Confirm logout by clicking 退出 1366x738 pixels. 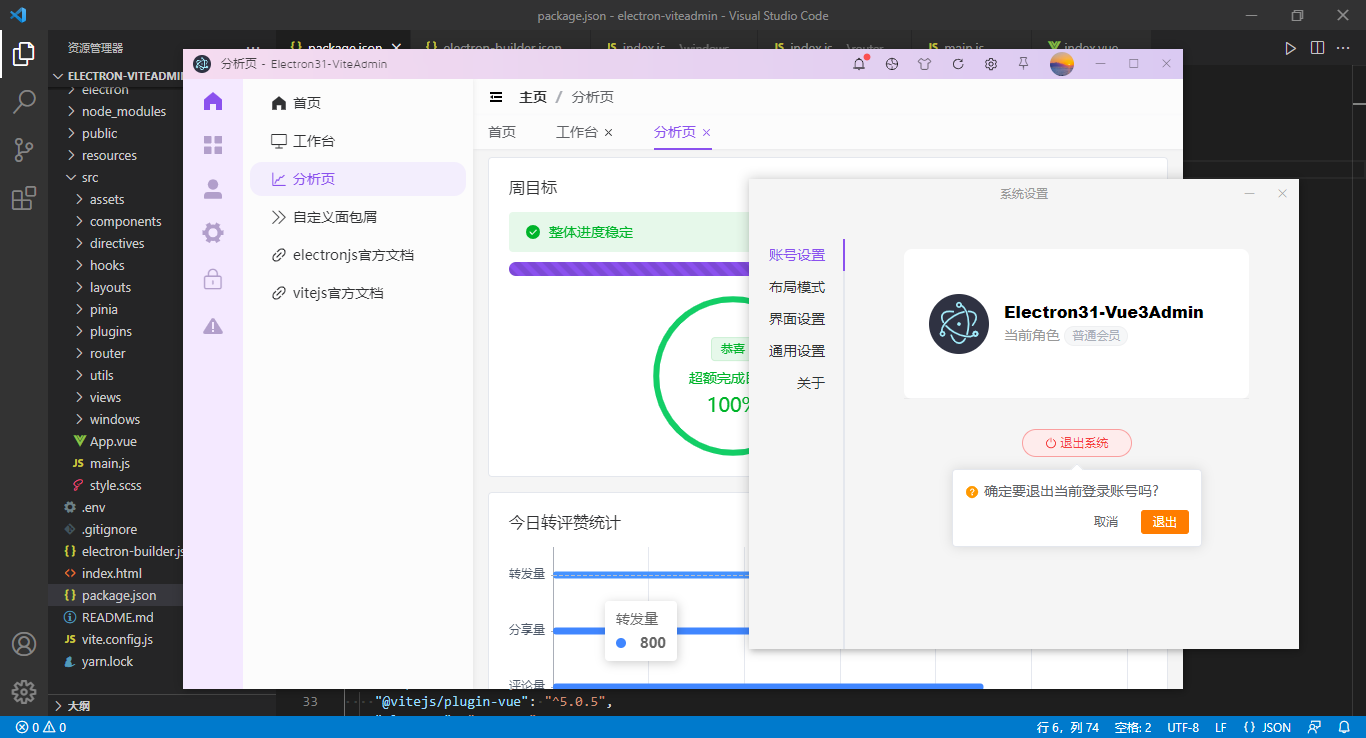tap(1164, 521)
